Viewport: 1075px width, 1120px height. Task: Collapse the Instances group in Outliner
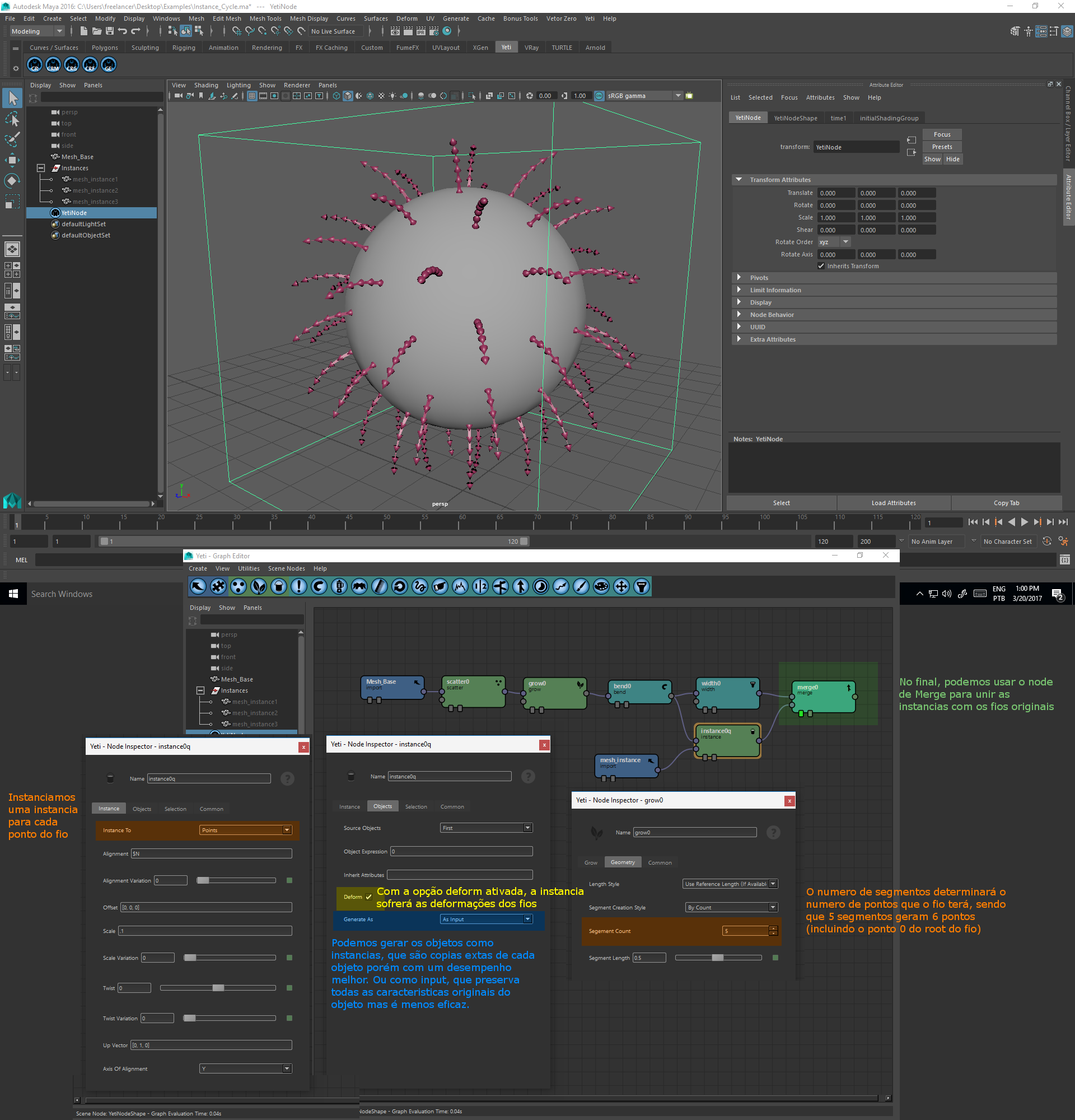[x=41, y=168]
